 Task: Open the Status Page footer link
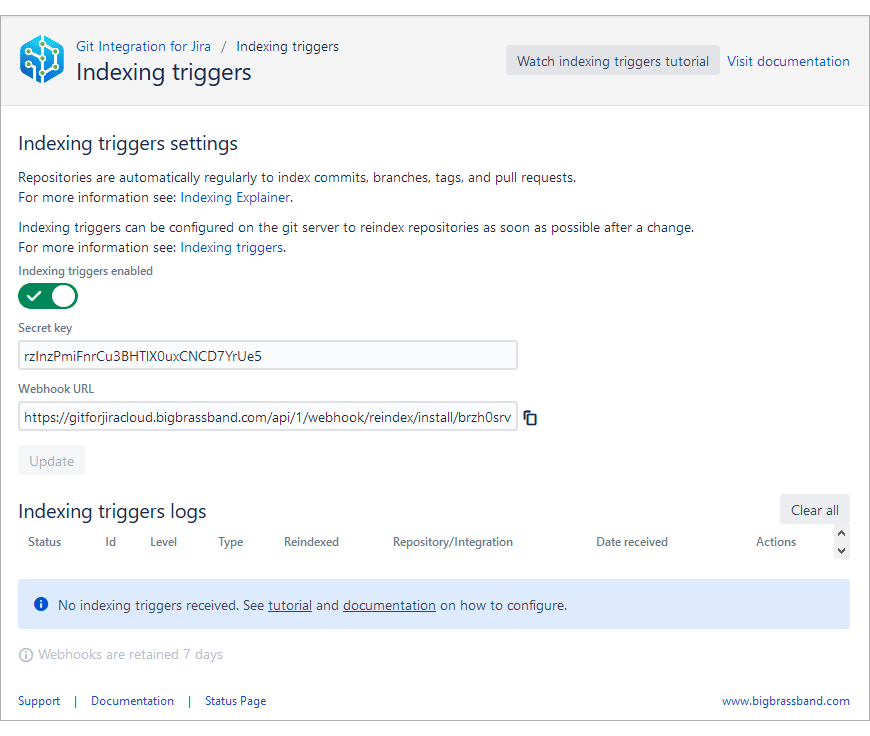[x=235, y=701]
